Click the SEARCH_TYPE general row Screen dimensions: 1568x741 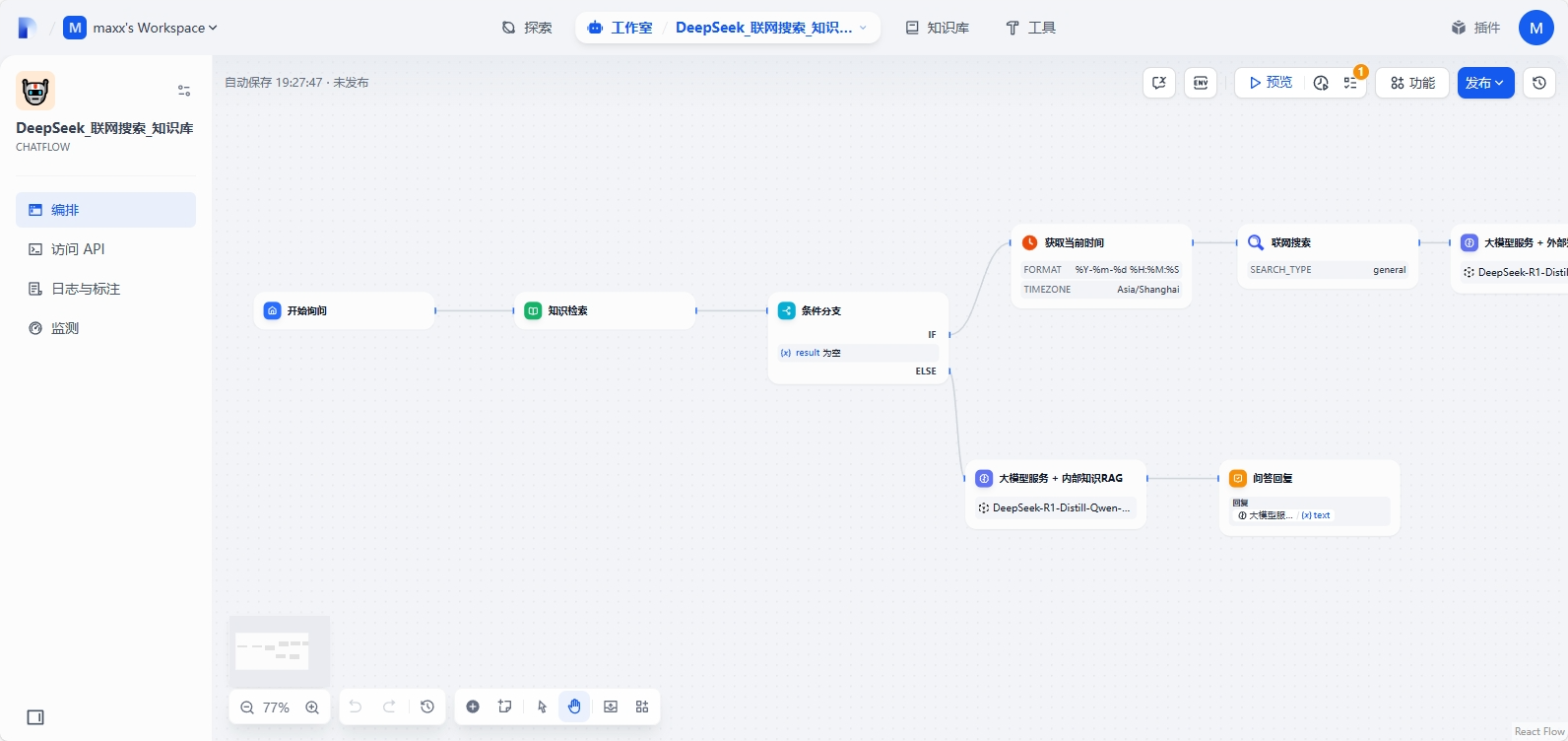coord(1328,270)
